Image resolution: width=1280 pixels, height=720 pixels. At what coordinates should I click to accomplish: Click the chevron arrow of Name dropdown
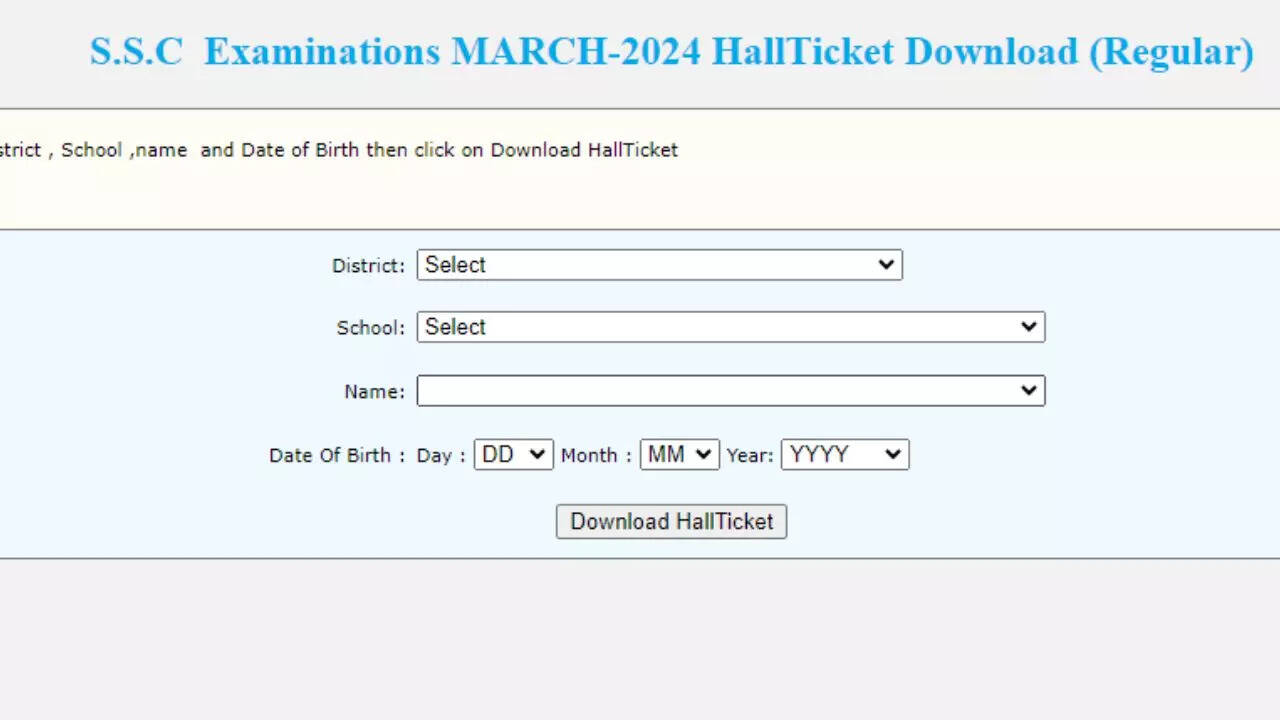1028,391
